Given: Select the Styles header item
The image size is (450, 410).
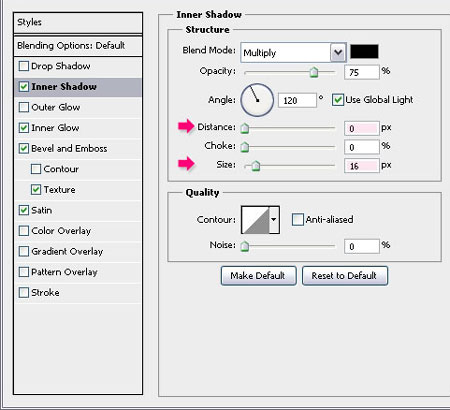Looking at the screenshot, I should (78, 23).
